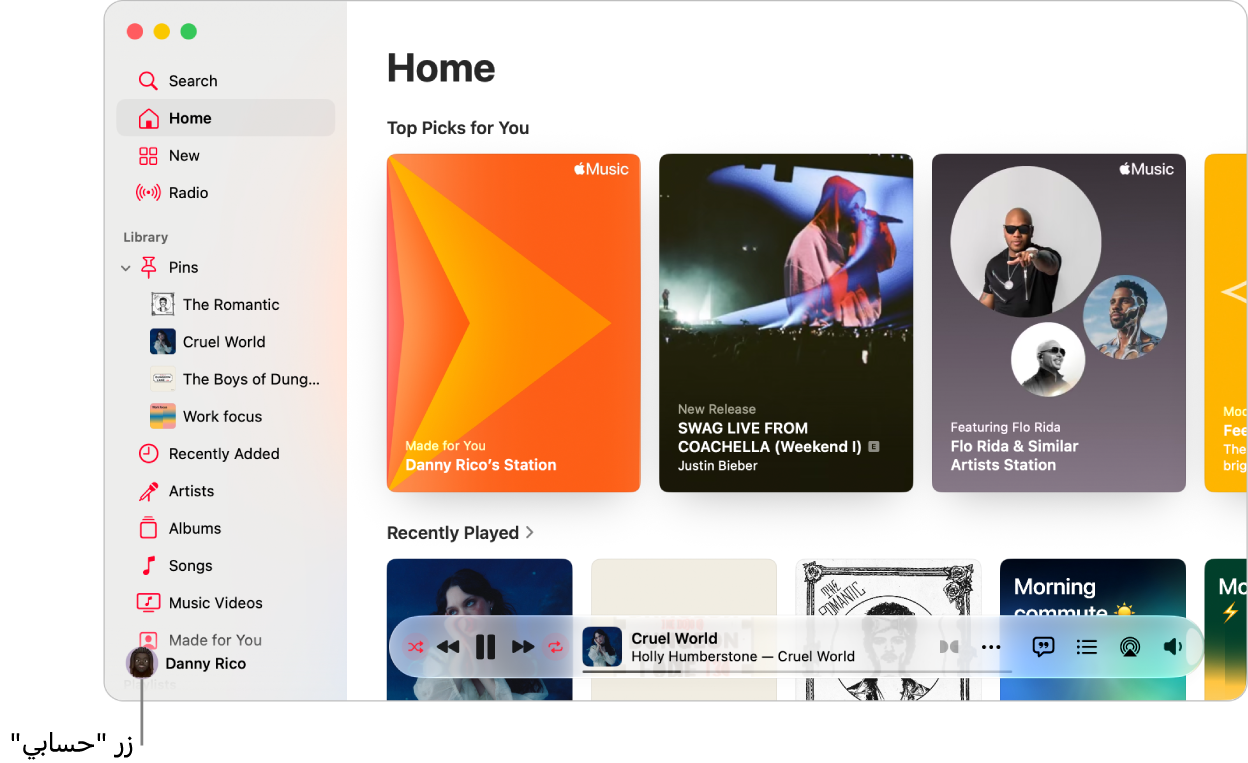Screen dimensions: 1248x763
Task: Click the Justin Bieber artist text
Action: tap(718, 466)
